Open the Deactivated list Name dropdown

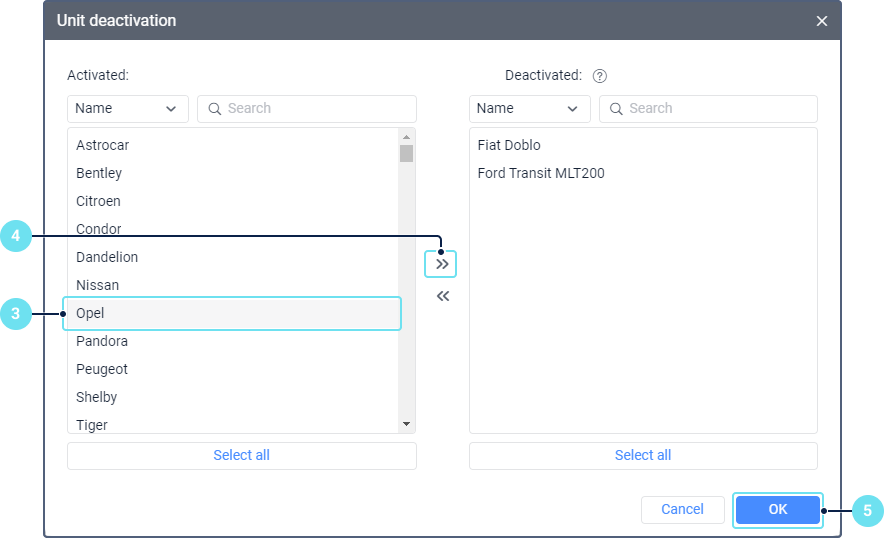pyautogui.click(x=529, y=109)
